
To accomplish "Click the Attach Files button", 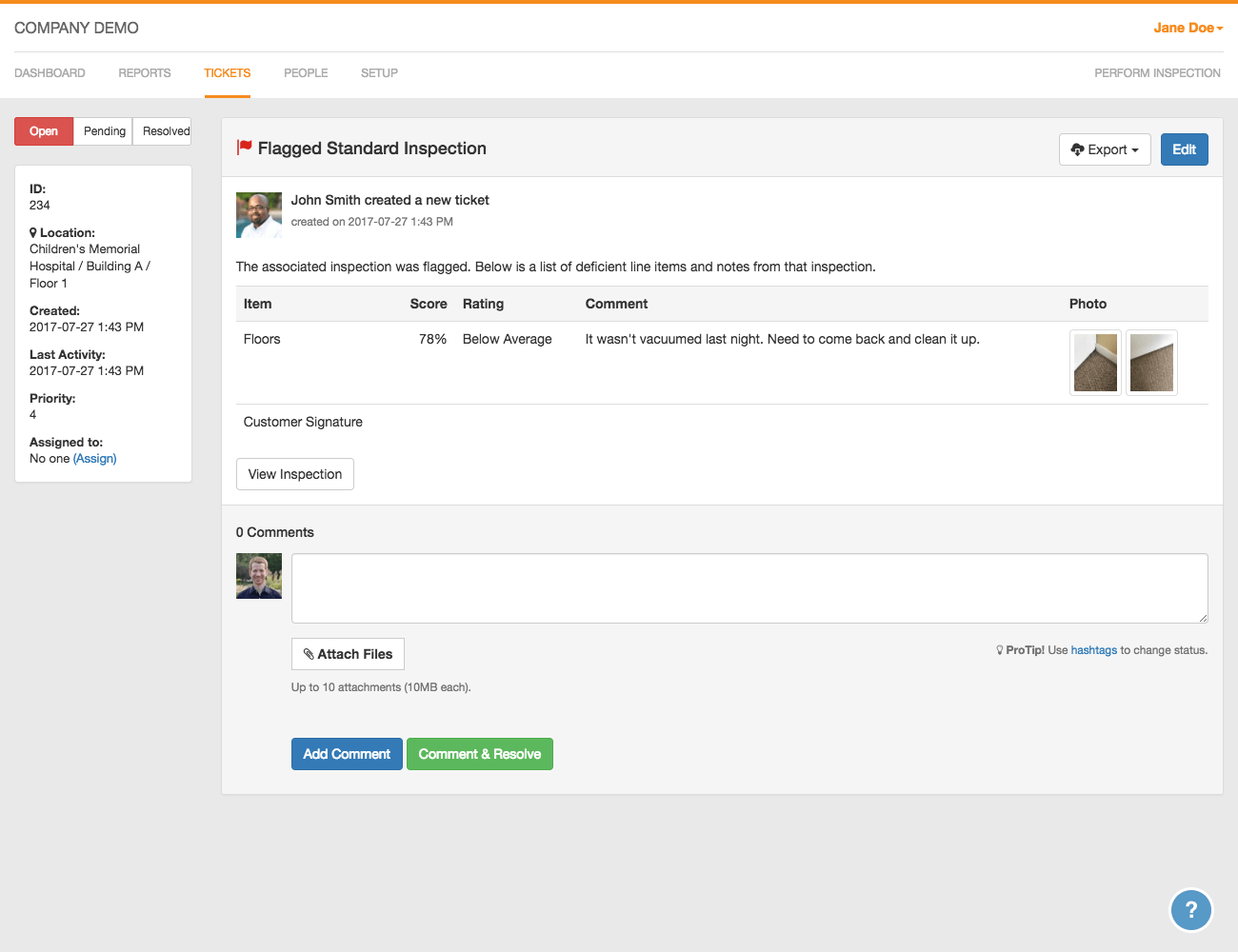I will pyautogui.click(x=348, y=654).
